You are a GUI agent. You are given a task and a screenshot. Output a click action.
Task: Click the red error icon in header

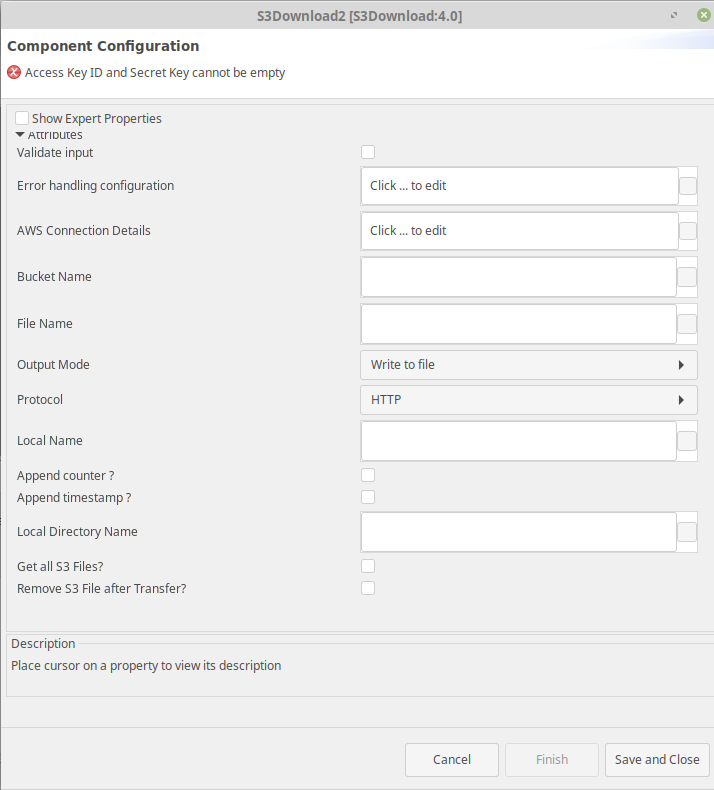coord(14,73)
